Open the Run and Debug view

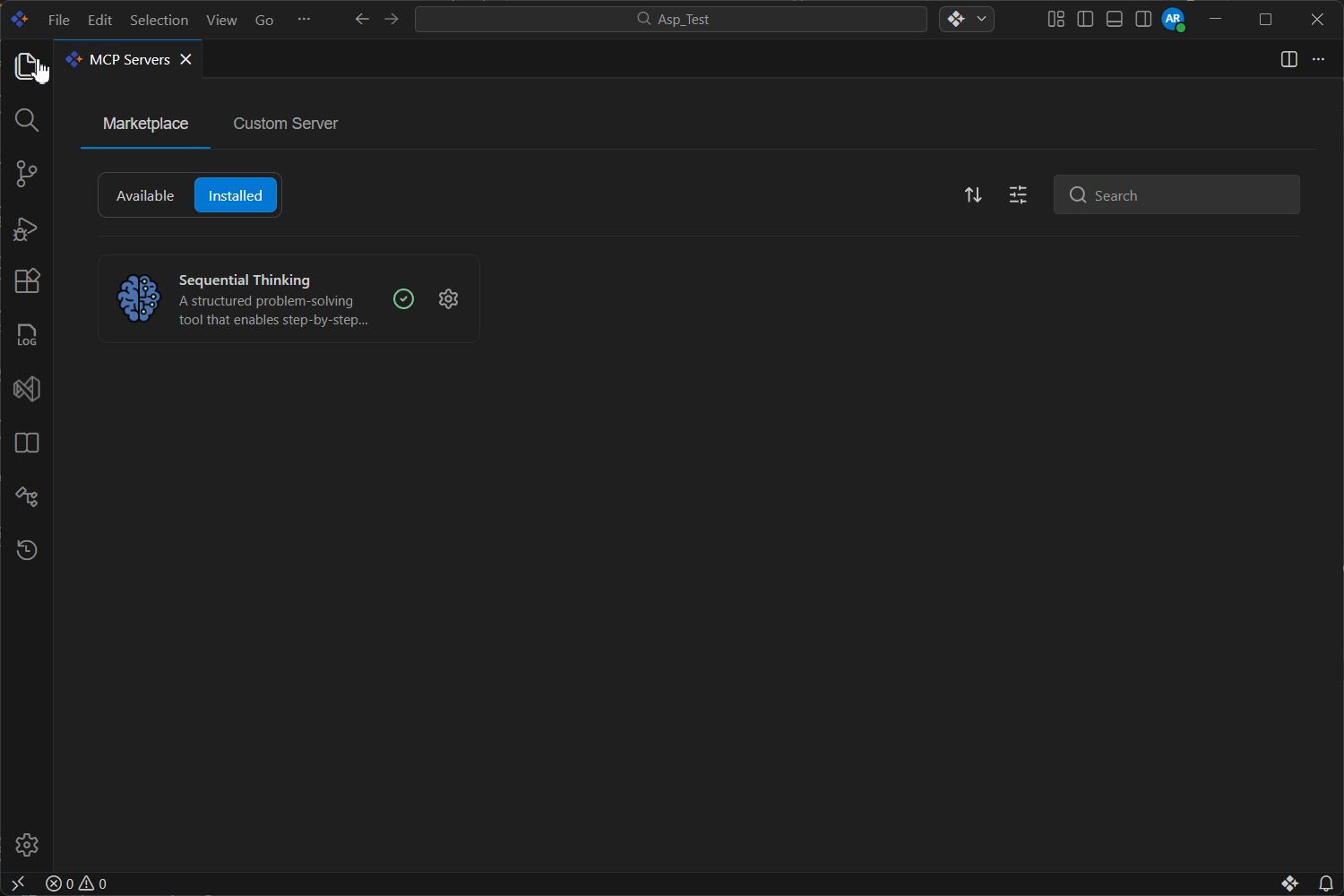(x=27, y=228)
